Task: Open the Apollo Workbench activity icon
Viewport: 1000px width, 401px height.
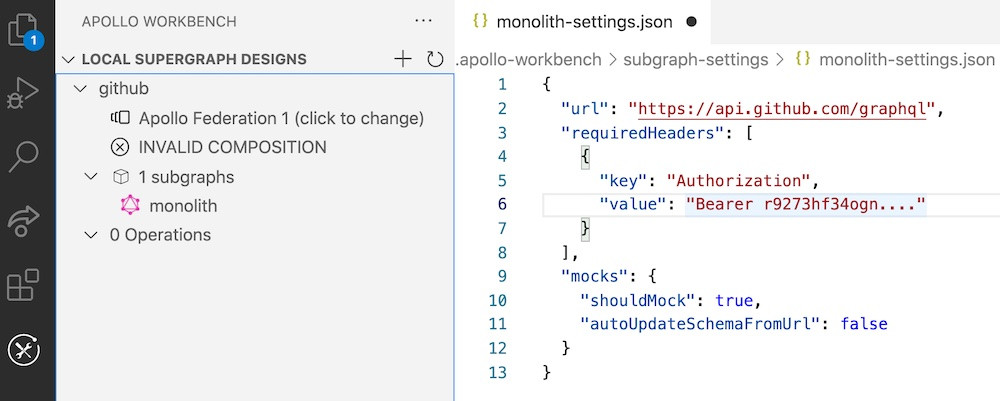Action: point(24,350)
